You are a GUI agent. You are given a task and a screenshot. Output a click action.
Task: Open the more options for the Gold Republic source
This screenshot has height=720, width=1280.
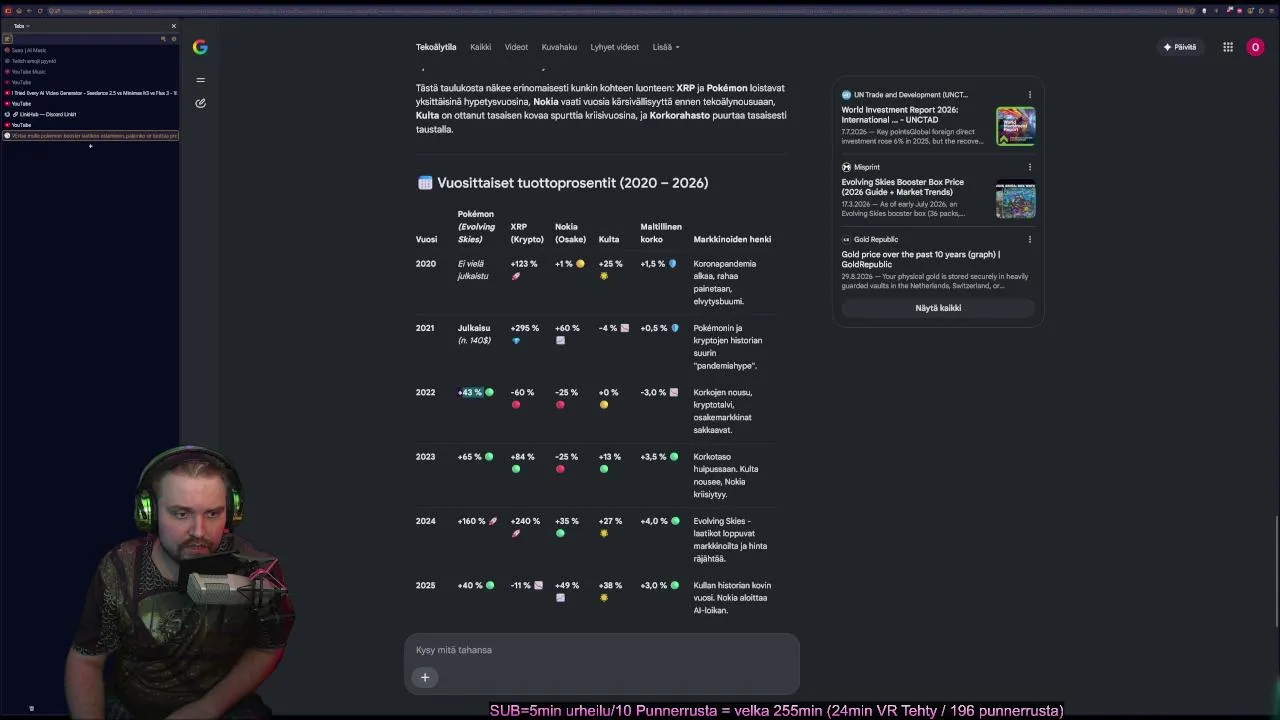[x=1029, y=239]
